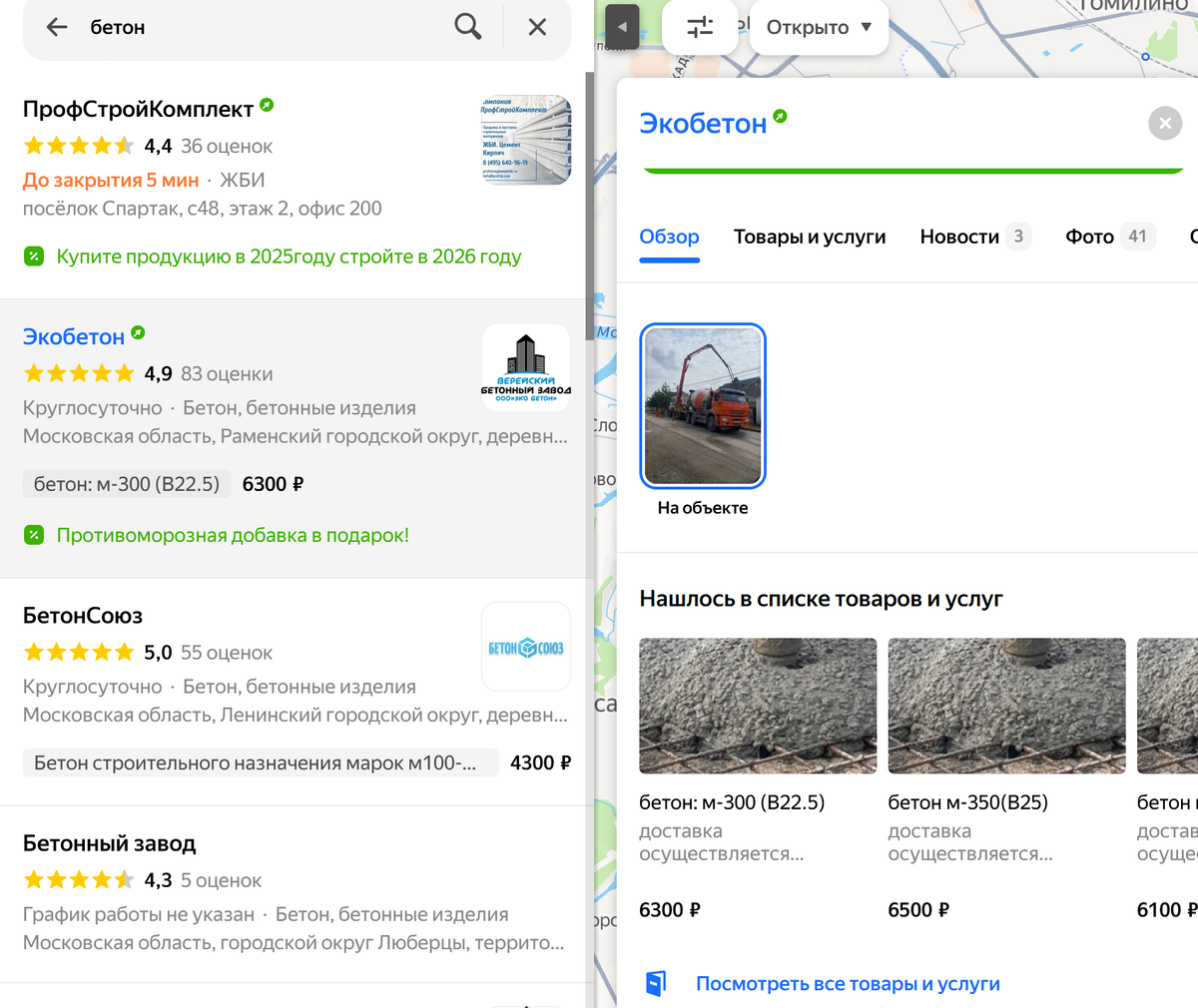Click бетон: м-300 (B22.5) chip in list

(x=127, y=484)
